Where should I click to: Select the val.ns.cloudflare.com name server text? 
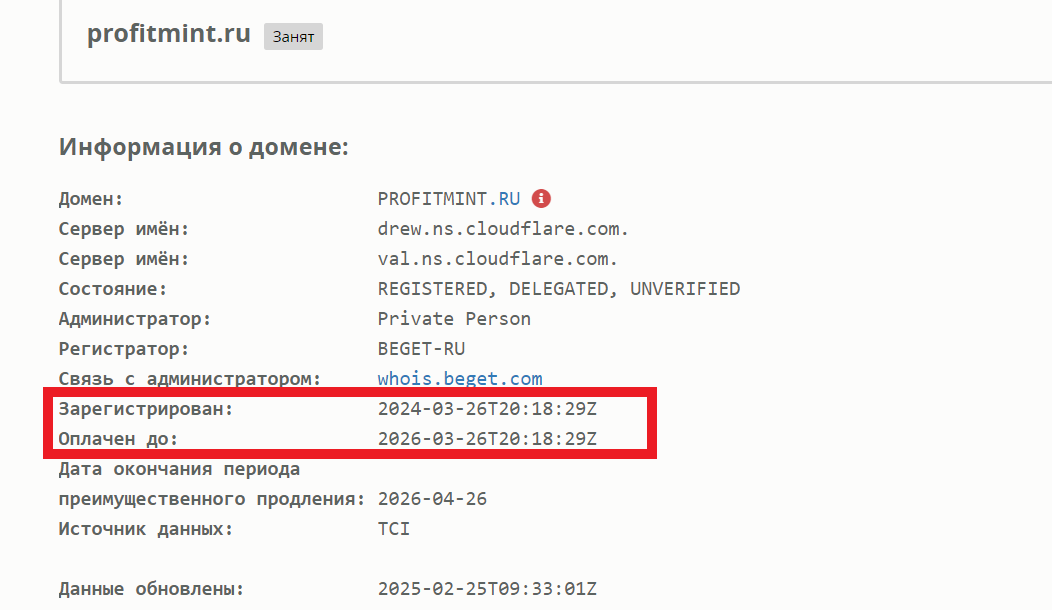pyautogui.click(x=497, y=259)
